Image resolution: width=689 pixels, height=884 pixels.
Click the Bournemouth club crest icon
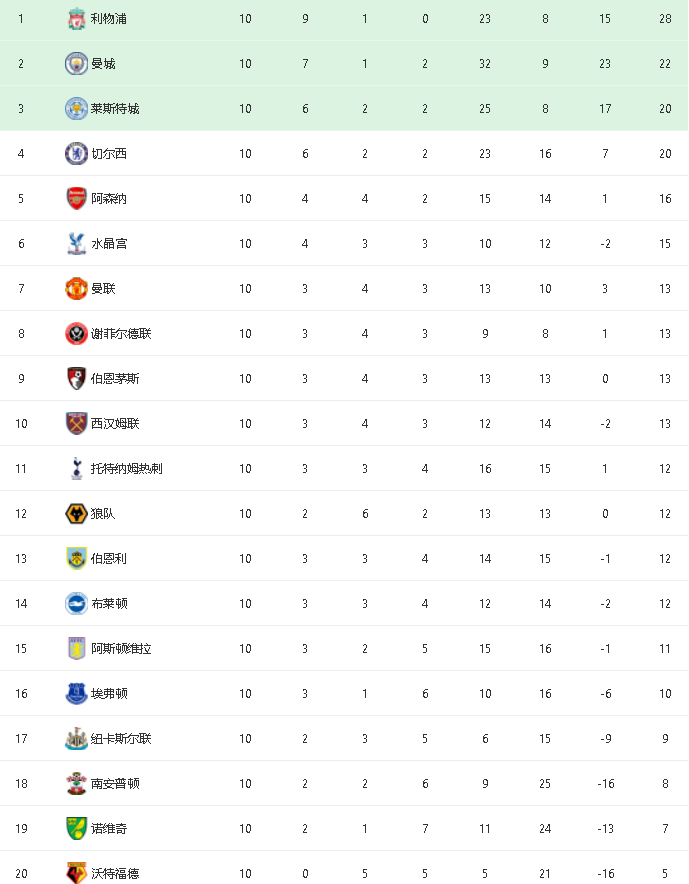pos(76,378)
